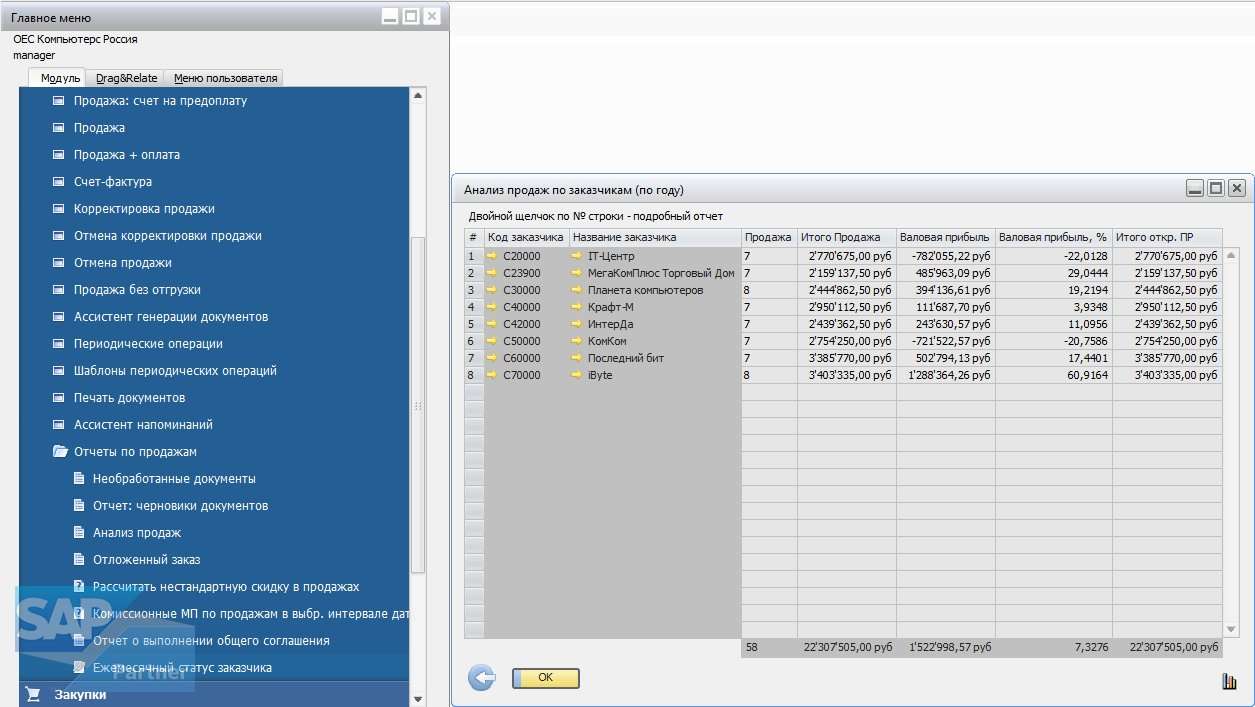
Task: Open link arrow for customer code C42000
Action: pyautogui.click(x=492, y=324)
